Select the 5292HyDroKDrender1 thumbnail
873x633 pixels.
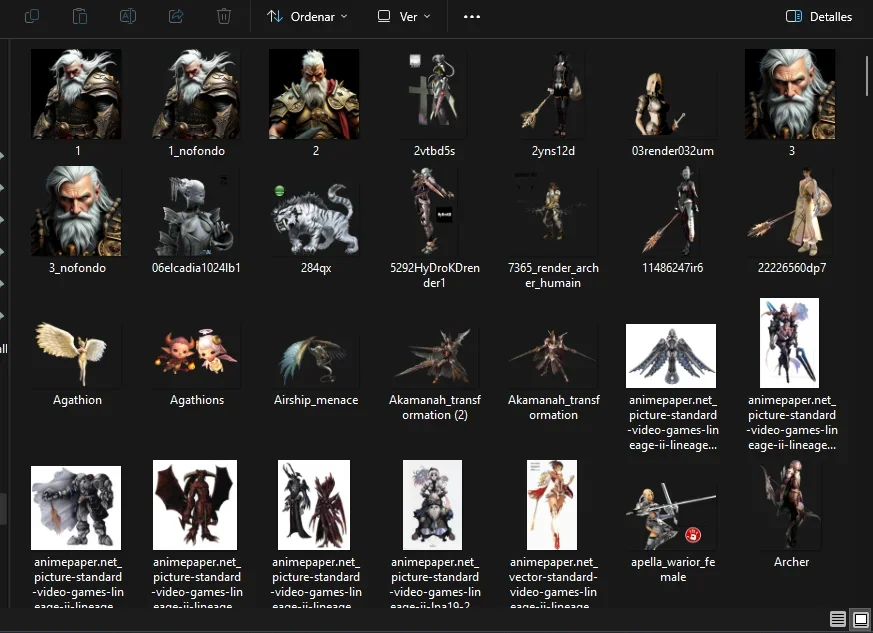[x=434, y=211]
